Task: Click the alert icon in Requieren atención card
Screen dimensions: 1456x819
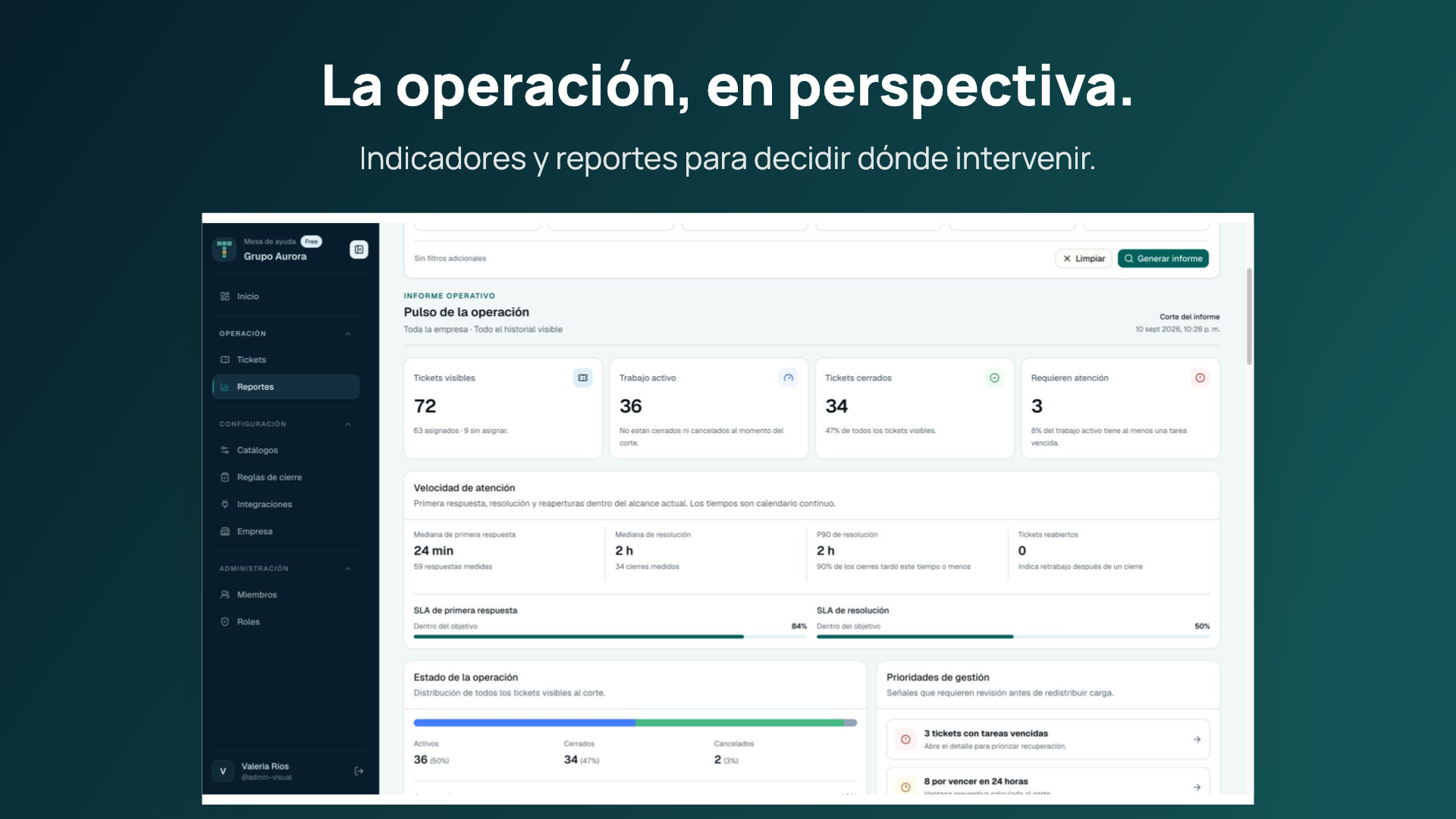Action: (x=1200, y=378)
